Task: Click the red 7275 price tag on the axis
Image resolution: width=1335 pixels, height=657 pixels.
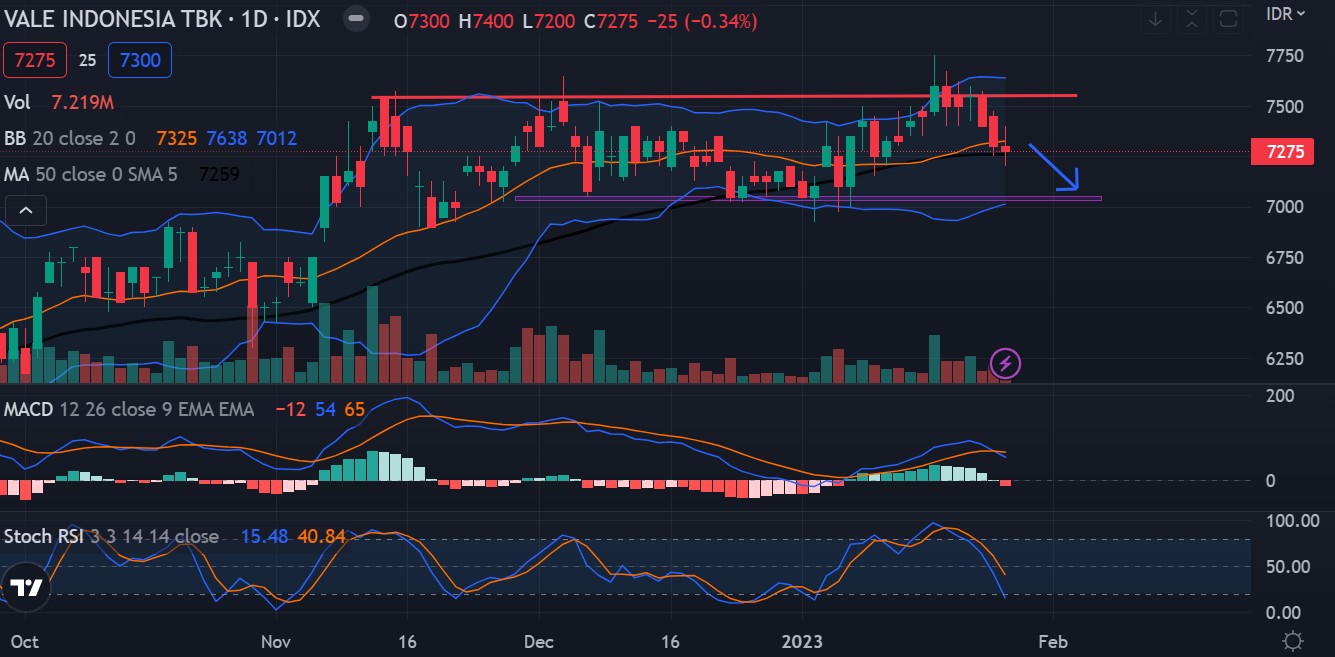Action: click(x=1284, y=152)
